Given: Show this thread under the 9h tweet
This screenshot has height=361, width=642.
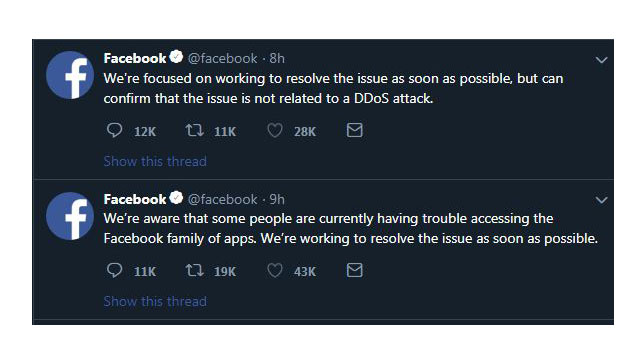Looking at the screenshot, I should click(155, 301).
